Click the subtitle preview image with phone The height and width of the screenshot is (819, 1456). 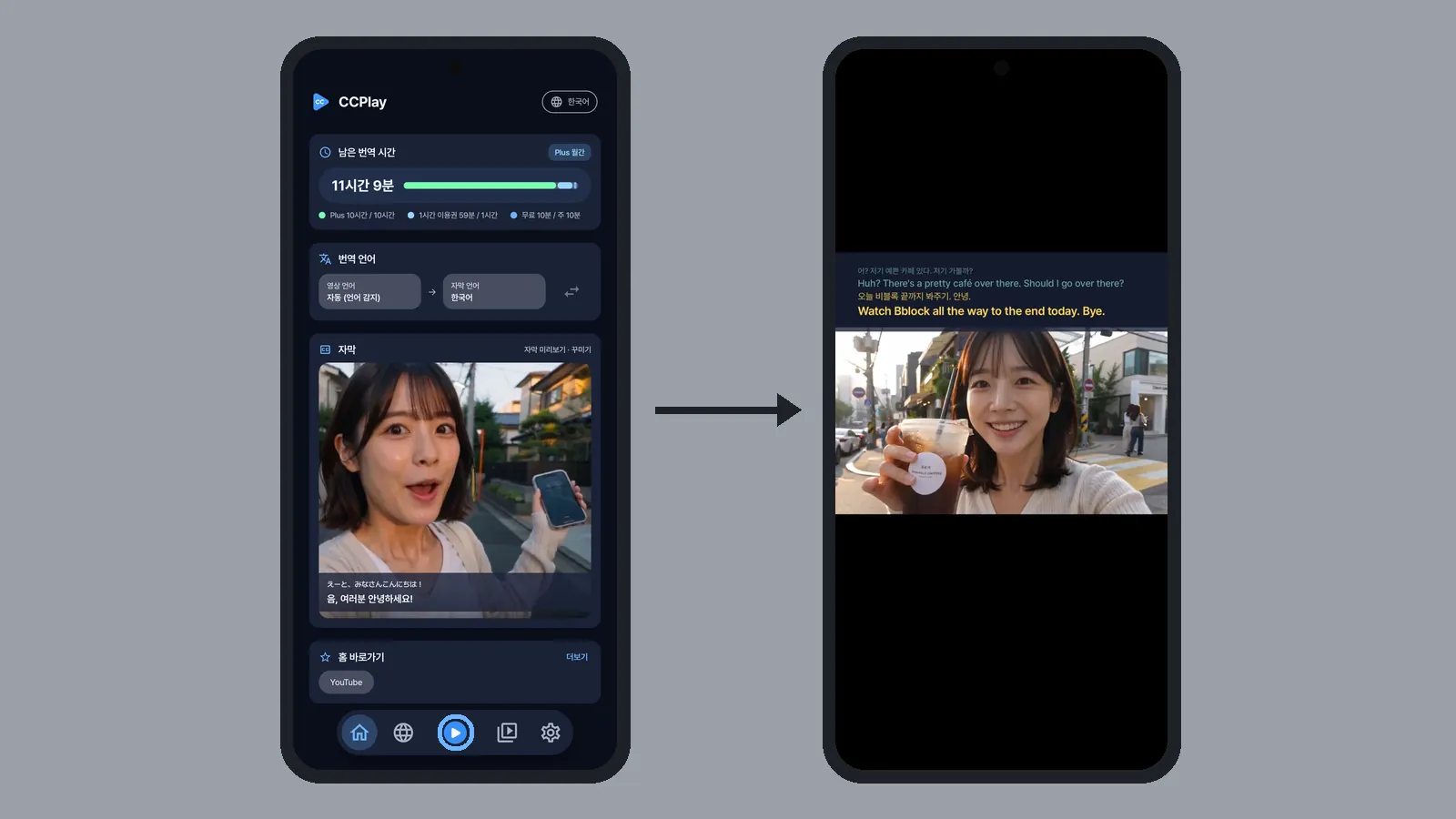(455, 490)
